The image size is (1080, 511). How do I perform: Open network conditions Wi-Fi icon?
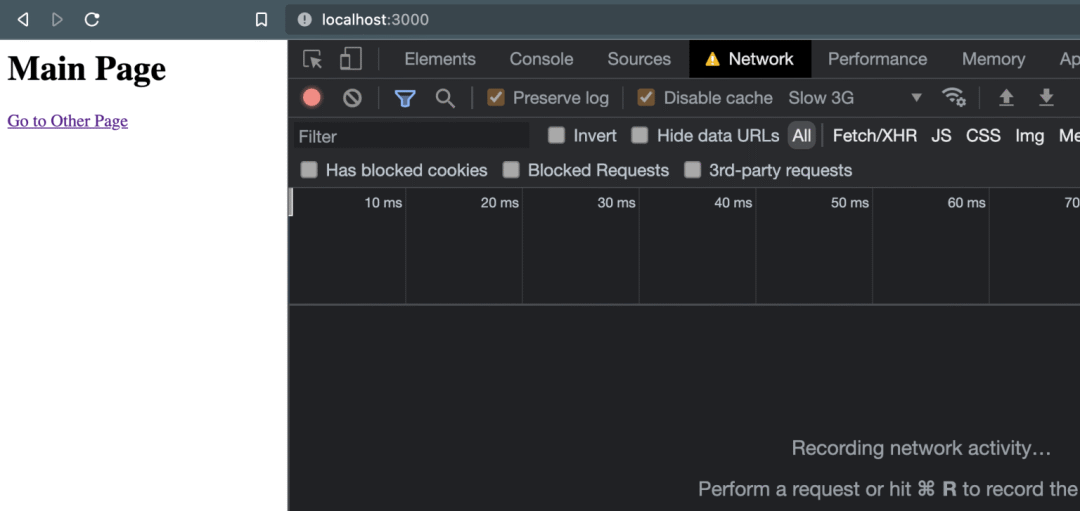click(x=954, y=98)
